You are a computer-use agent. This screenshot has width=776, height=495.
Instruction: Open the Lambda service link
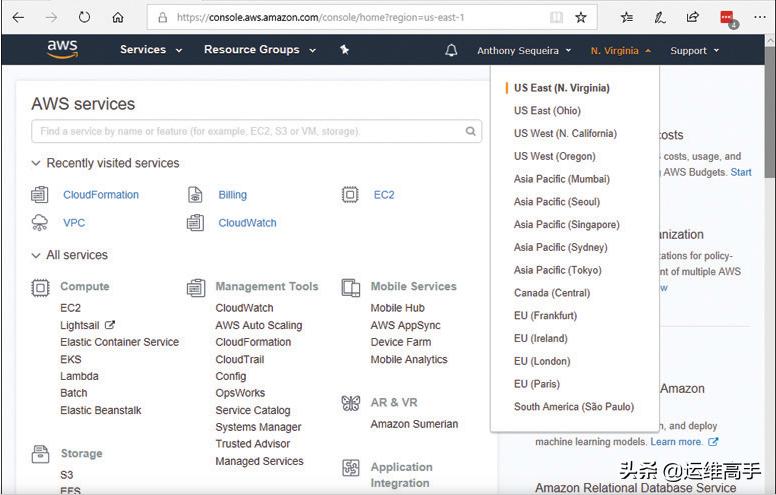click(x=79, y=376)
